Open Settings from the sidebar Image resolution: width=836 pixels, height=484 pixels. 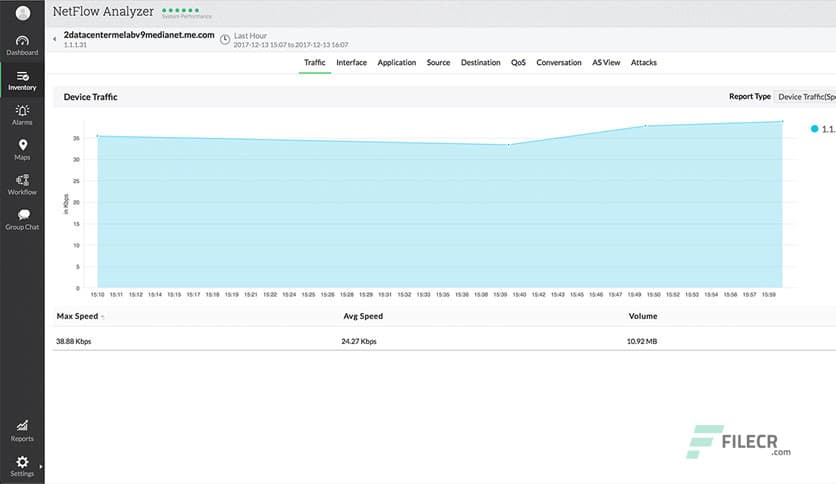[x=22, y=466]
